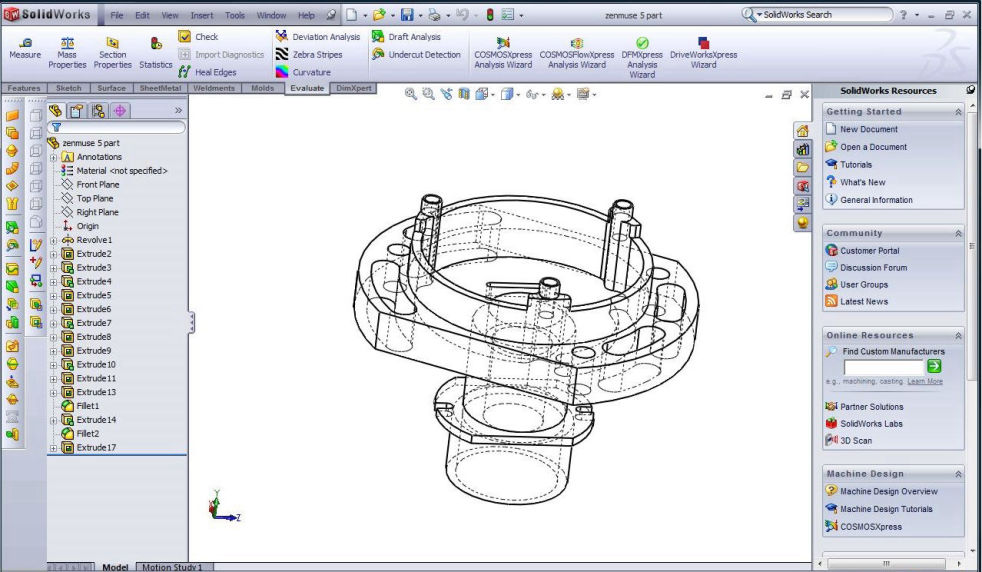Viewport: 982px width, 572px height.
Task: Click the Measure tool icon
Action: 25,42
